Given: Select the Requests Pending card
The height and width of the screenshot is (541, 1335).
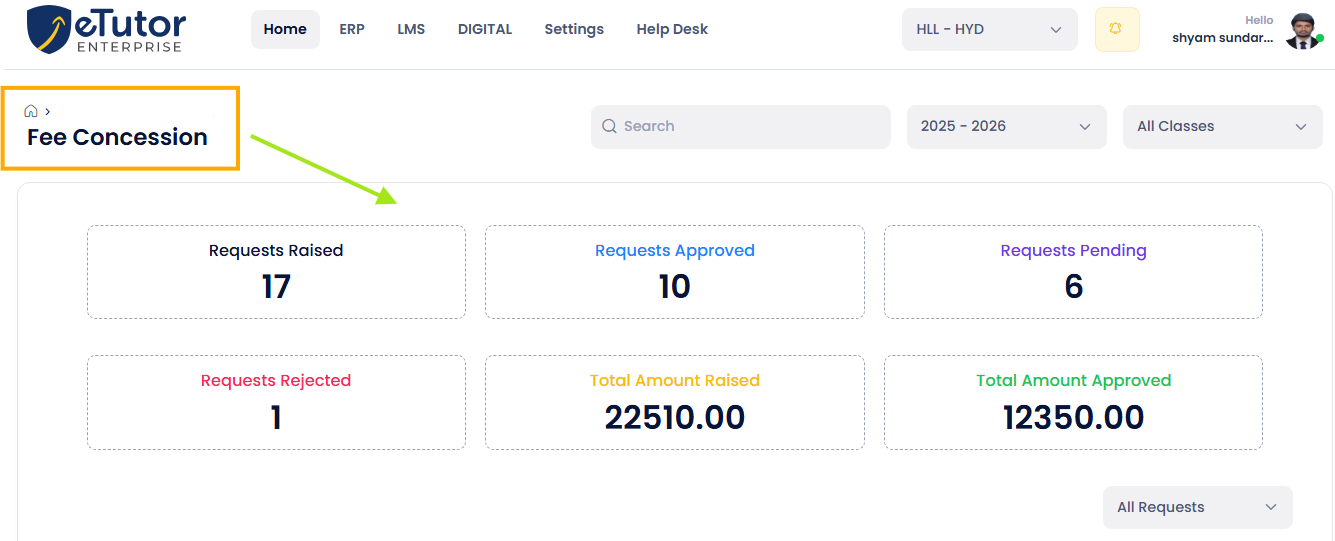Looking at the screenshot, I should tap(1073, 272).
